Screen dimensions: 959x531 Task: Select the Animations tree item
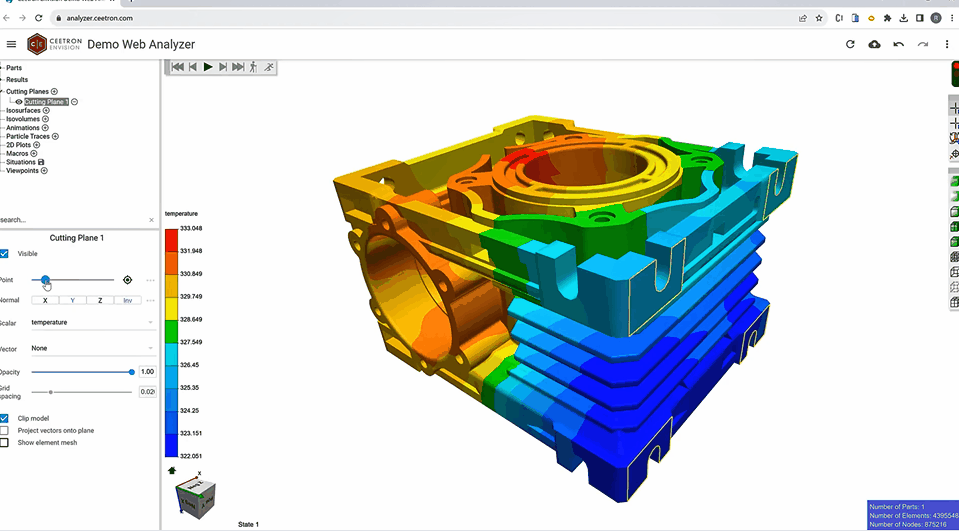23,128
